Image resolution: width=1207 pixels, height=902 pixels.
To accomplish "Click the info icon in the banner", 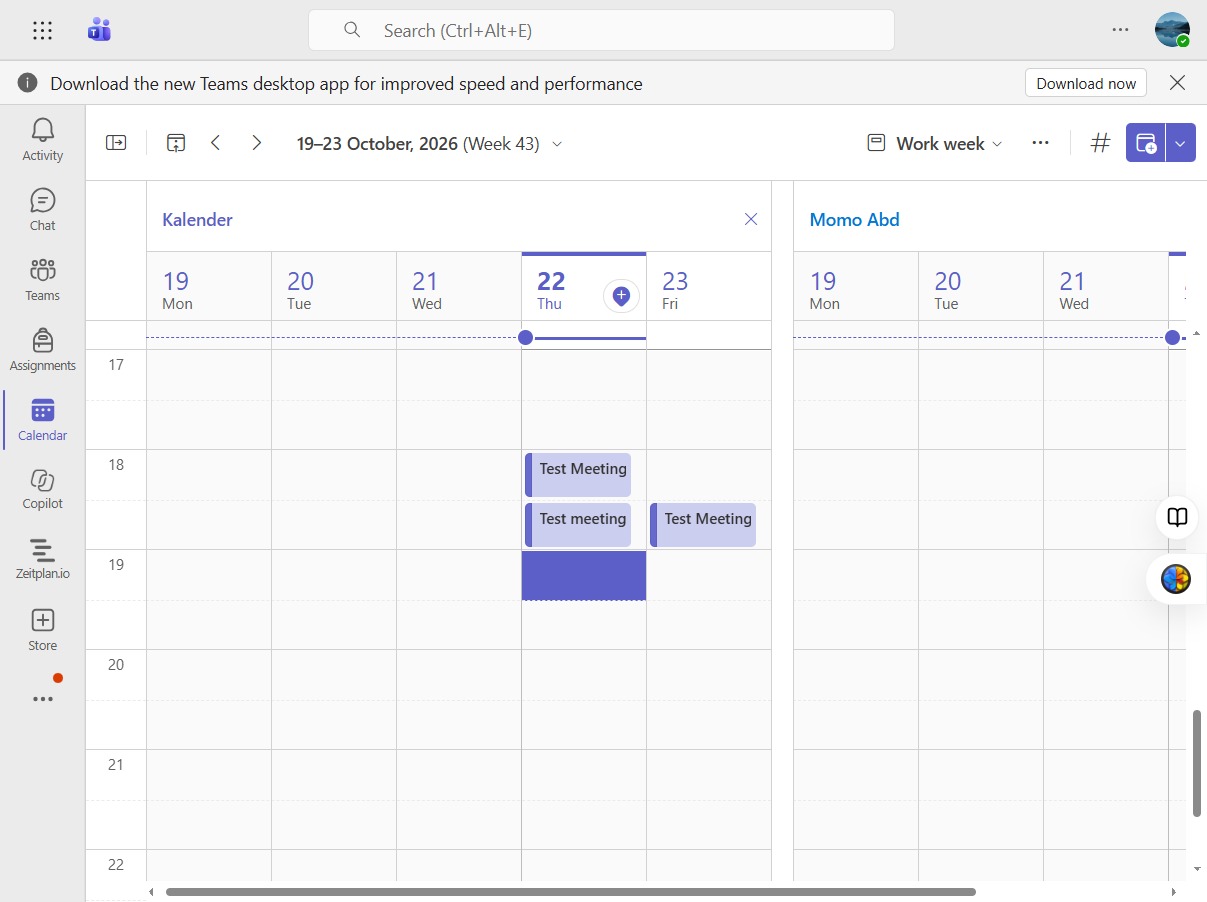I will point(28,83).
